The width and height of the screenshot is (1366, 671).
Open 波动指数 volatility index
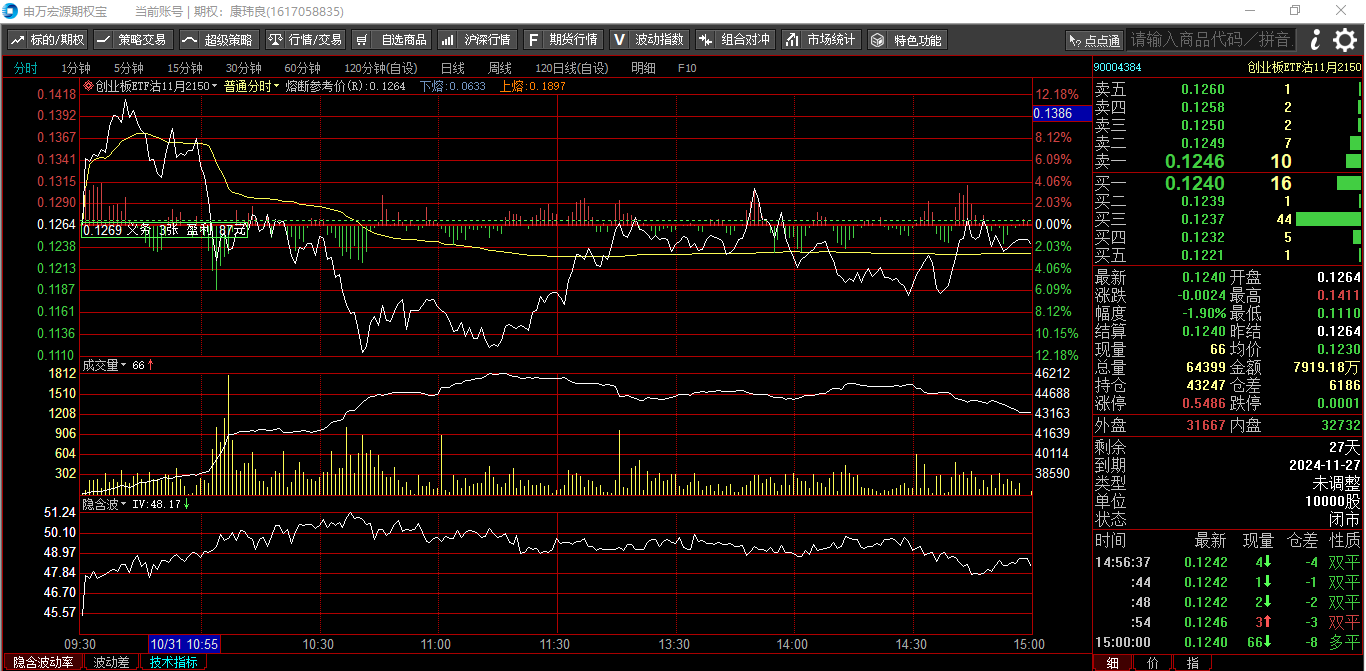pyautogui.click(x=649, y=40)
